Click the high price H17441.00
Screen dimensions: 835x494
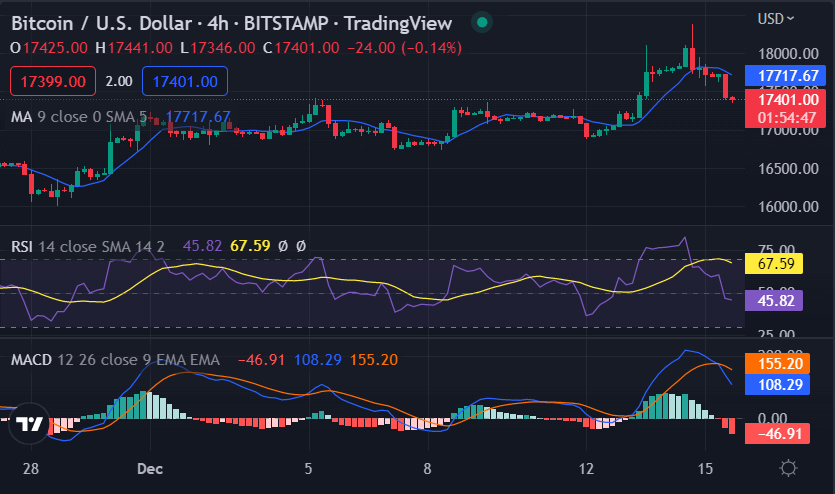click(x=134, y=48)
